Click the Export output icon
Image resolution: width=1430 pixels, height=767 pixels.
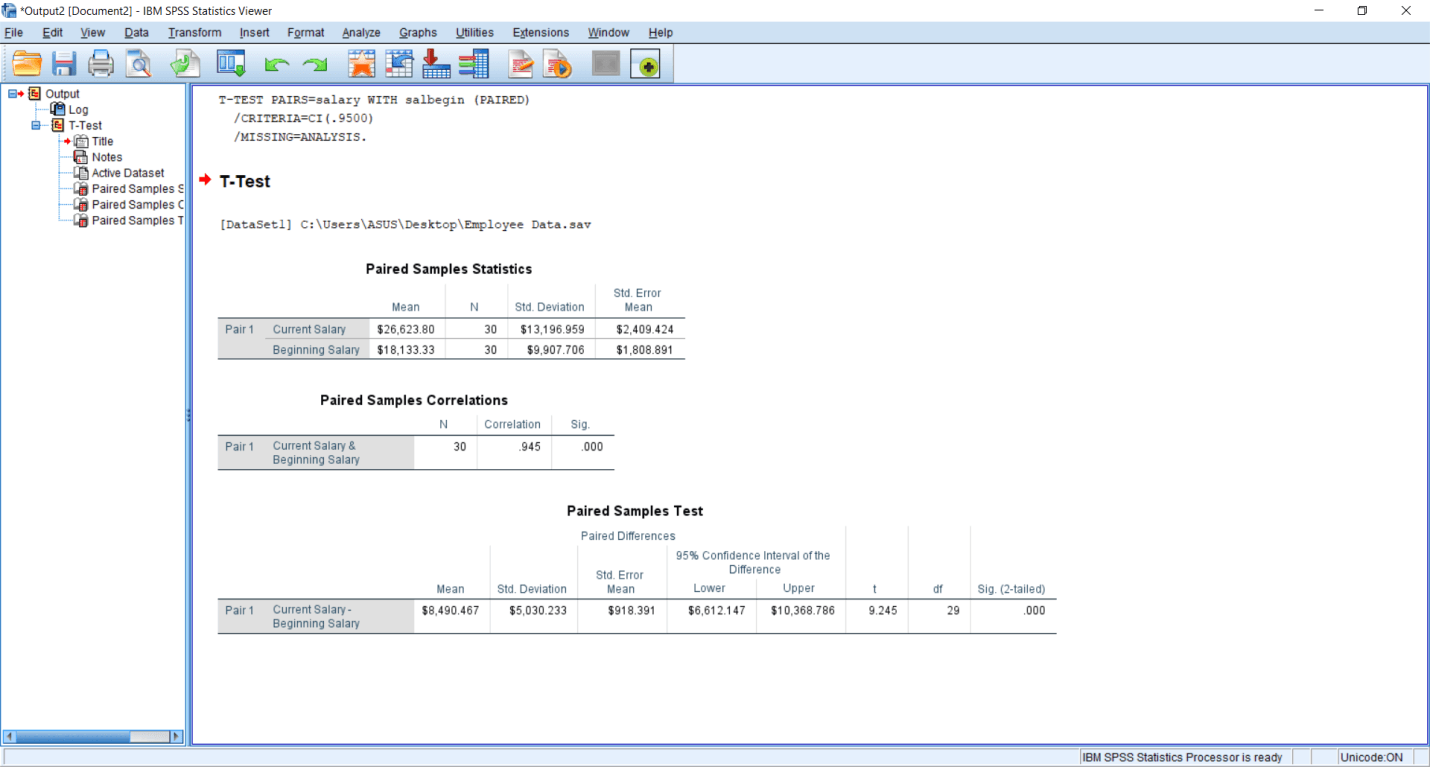point(185,65)
